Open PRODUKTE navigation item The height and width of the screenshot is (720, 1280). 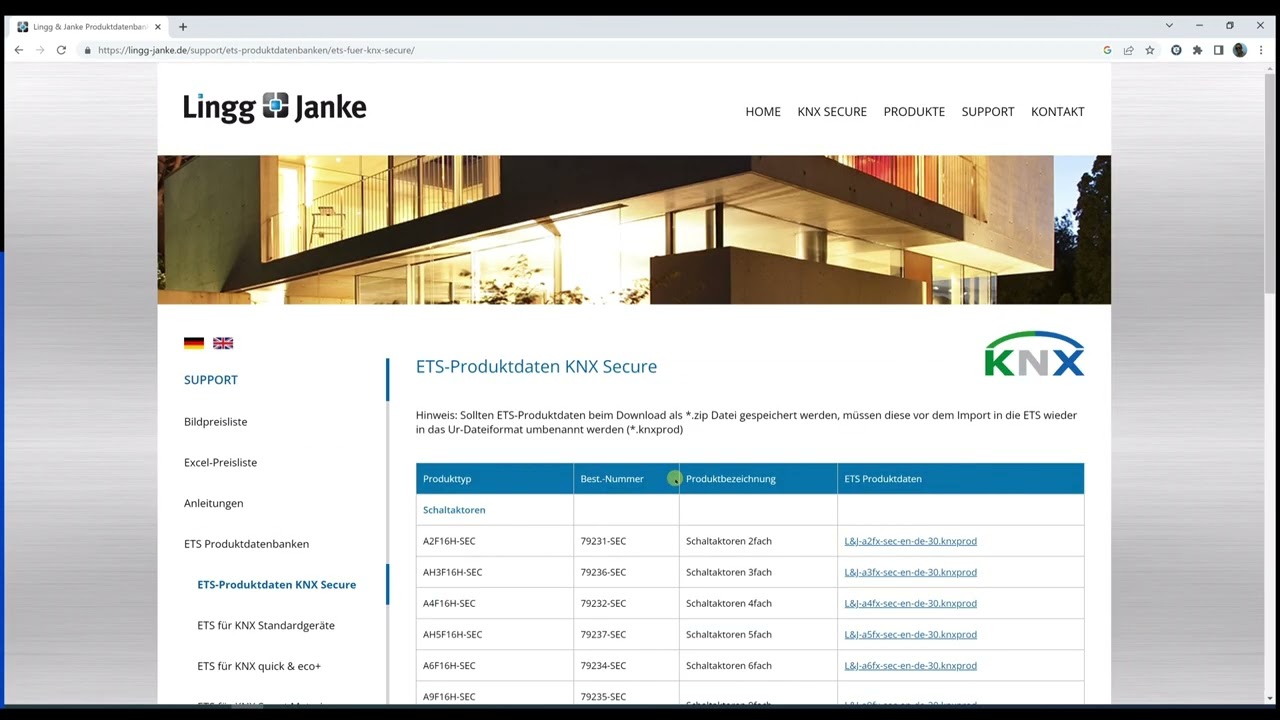coord(914,112)
